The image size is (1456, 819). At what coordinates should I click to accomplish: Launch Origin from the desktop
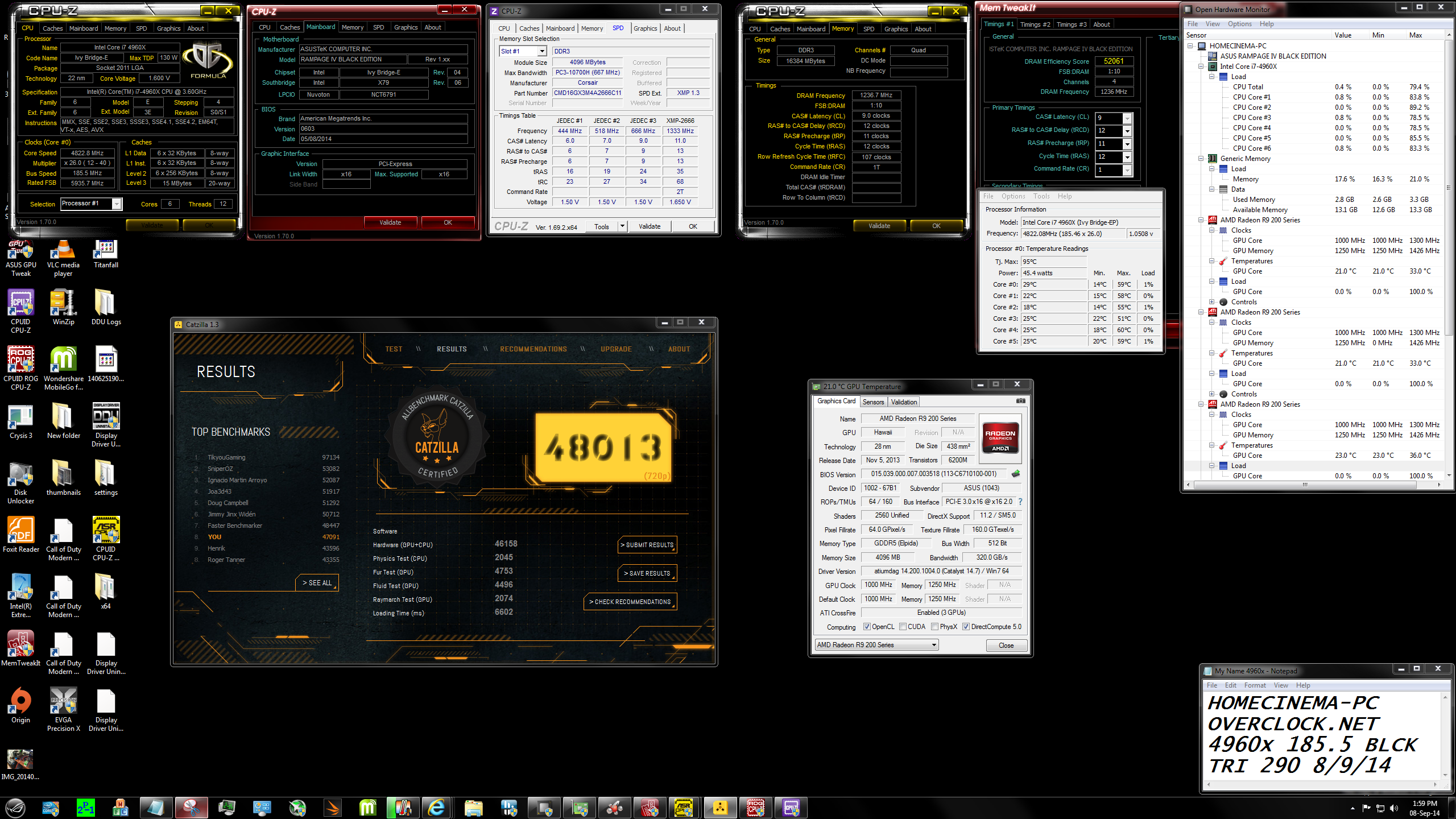pos(20,705)
